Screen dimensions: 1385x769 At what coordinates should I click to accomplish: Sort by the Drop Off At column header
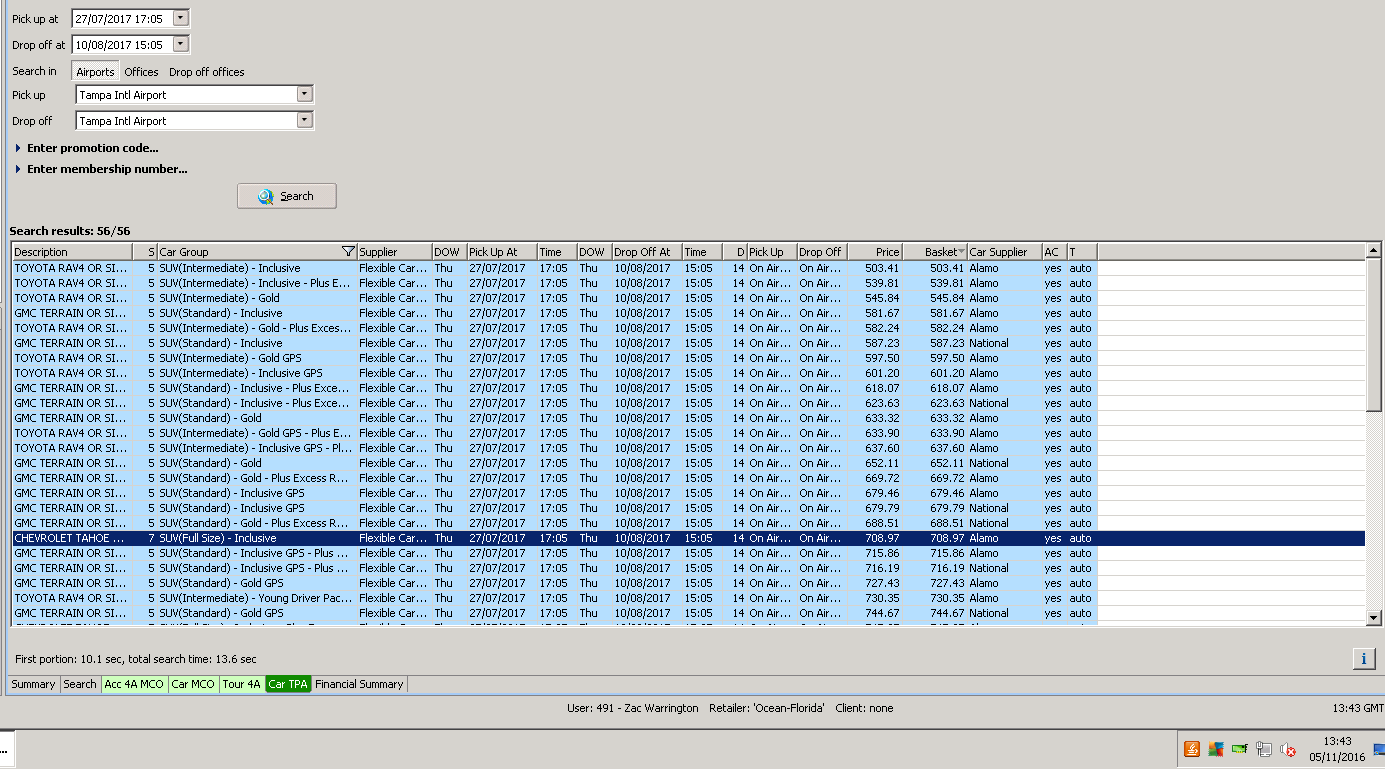coord(647,252)
